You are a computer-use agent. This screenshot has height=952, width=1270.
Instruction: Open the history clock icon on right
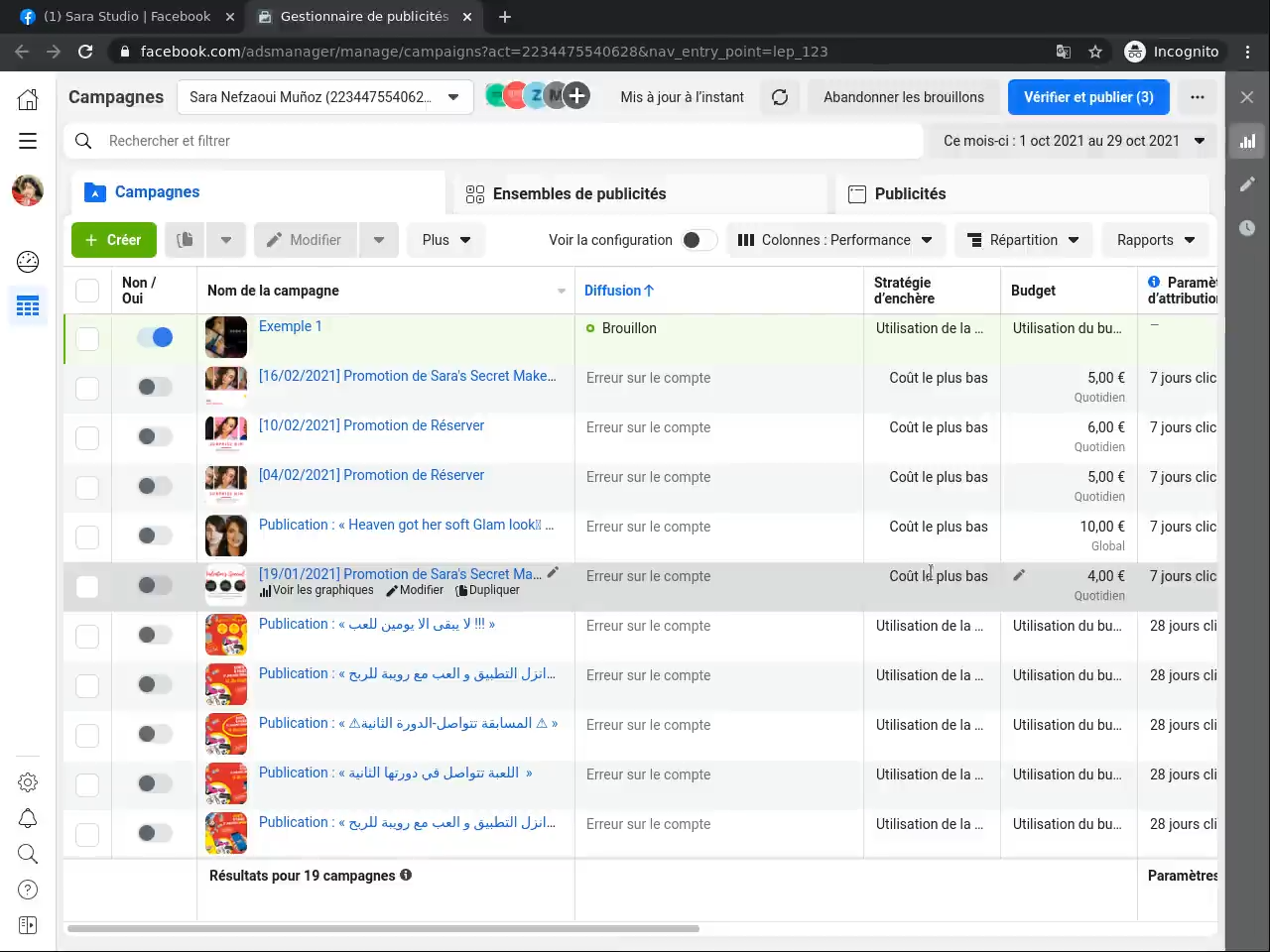[x=1247, y=228]
